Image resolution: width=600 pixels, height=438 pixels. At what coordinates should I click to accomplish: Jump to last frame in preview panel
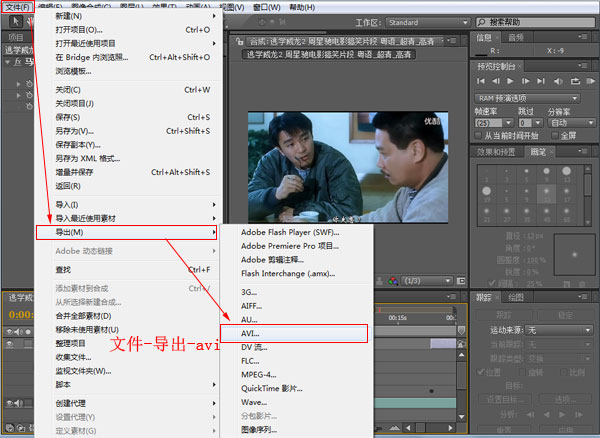541,81
